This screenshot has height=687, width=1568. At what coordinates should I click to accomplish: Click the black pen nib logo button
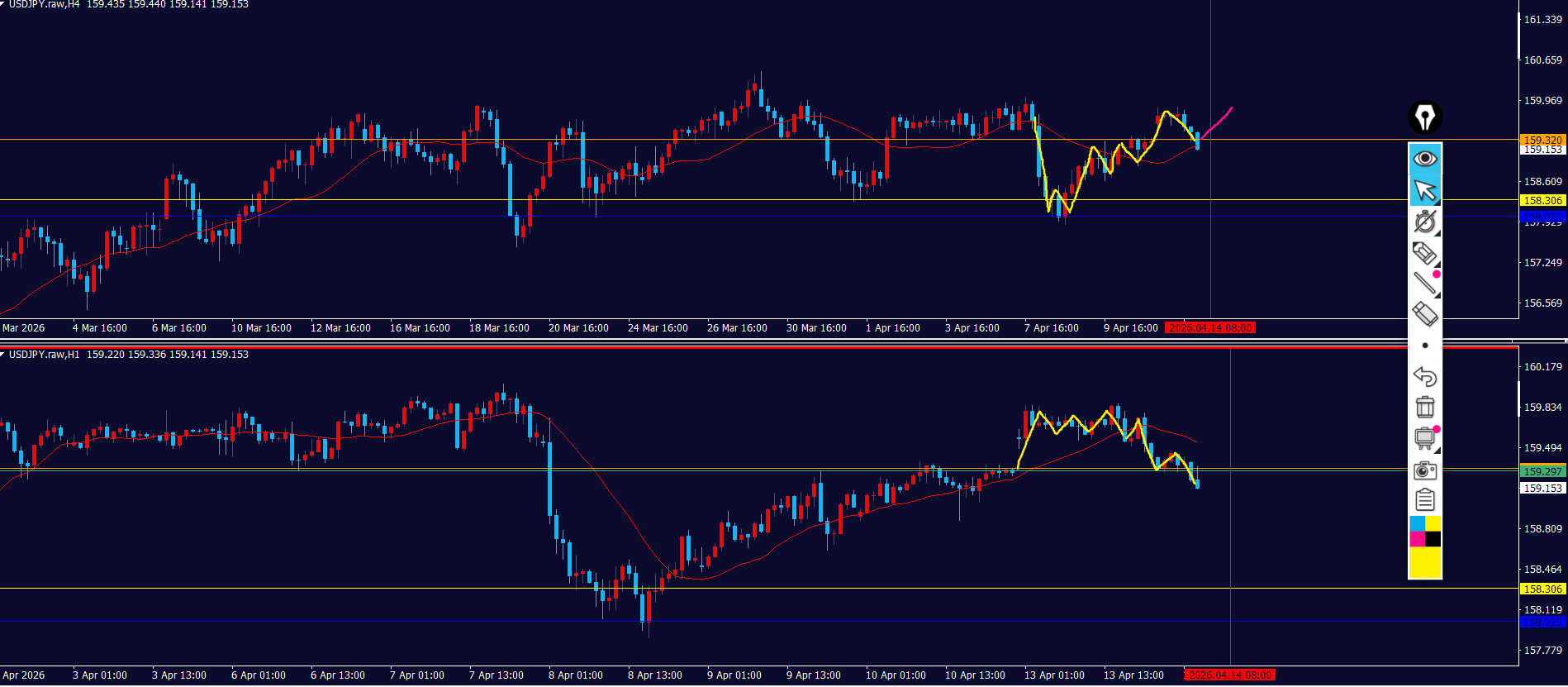coord(1424,117)
